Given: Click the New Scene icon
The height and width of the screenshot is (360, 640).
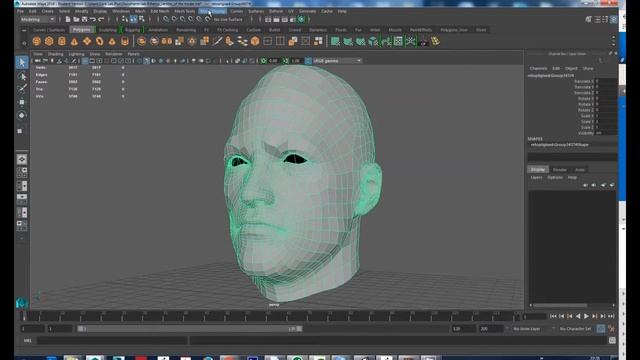Looking at the screenshot, I should pyautogui.click(x=68, y=19).
